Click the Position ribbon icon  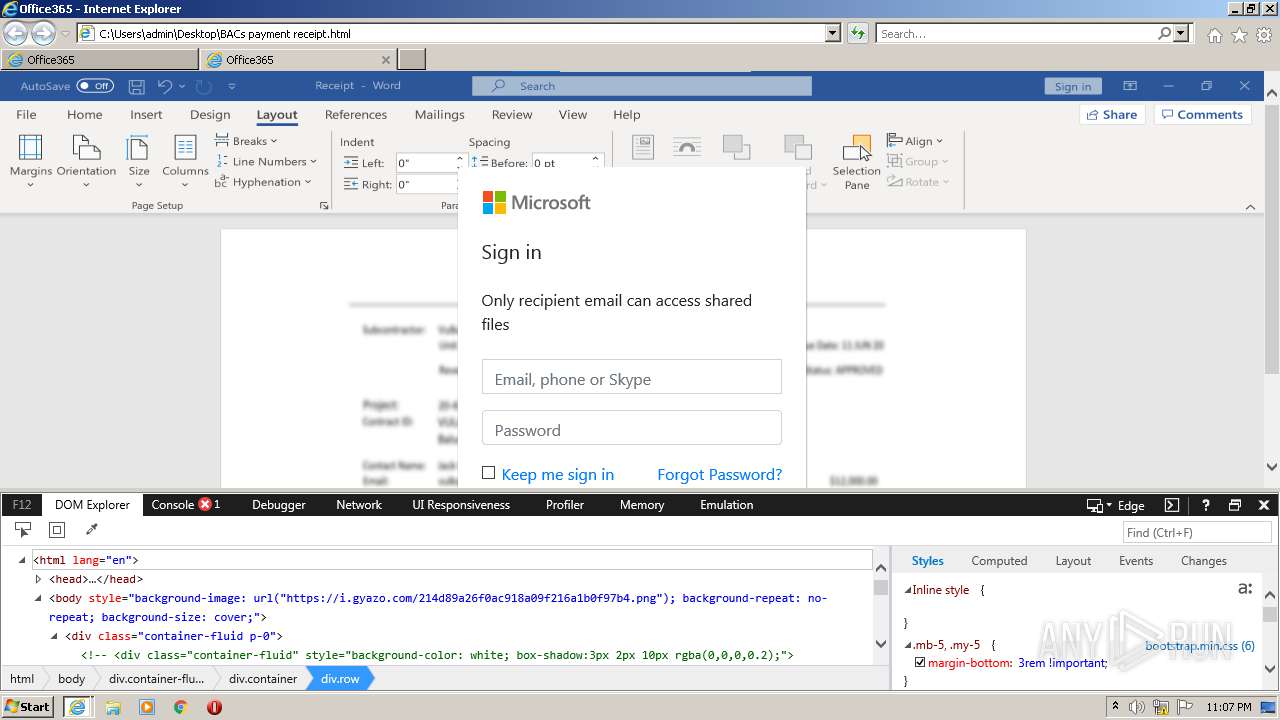[x=643, y=148]
